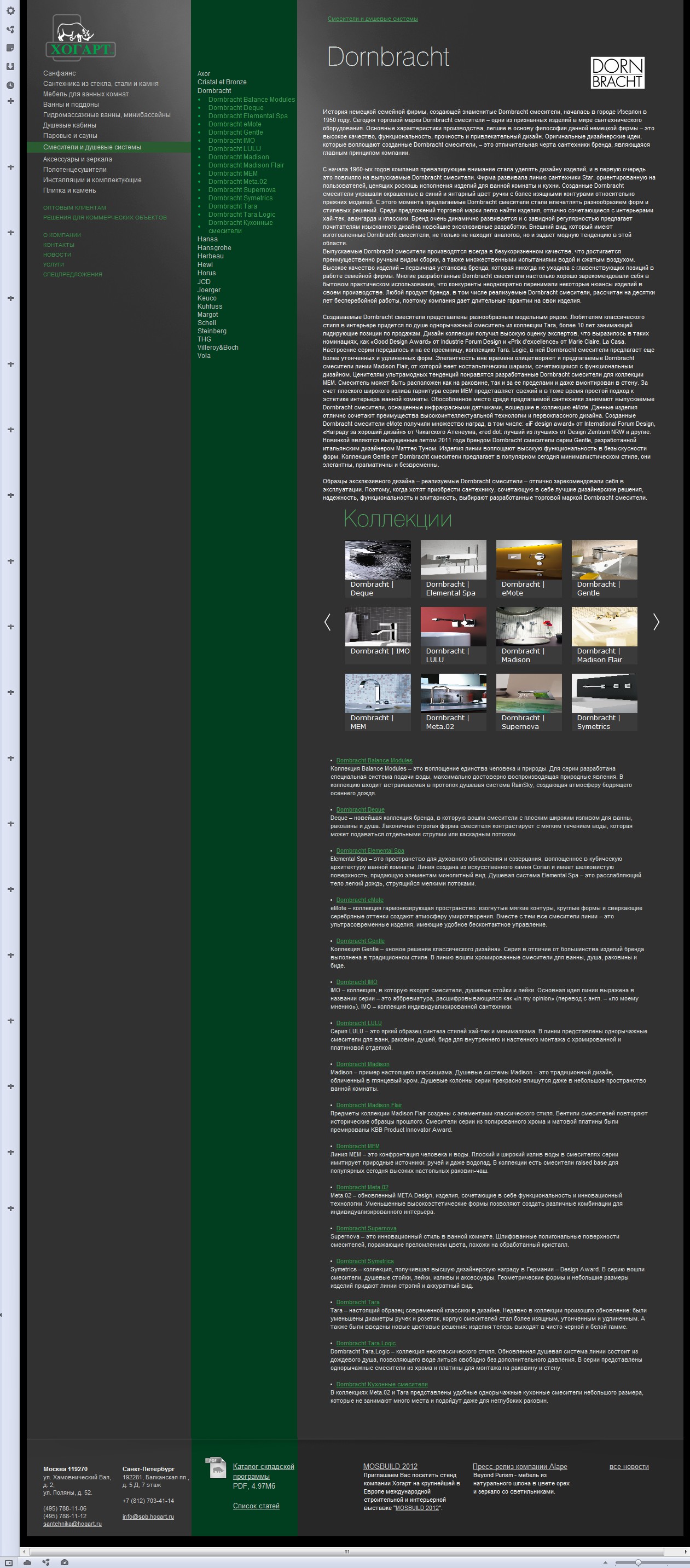The height and width of the screenshot is (1568, 690).
Task: Open Список статей link
Action: [256, 1506]
